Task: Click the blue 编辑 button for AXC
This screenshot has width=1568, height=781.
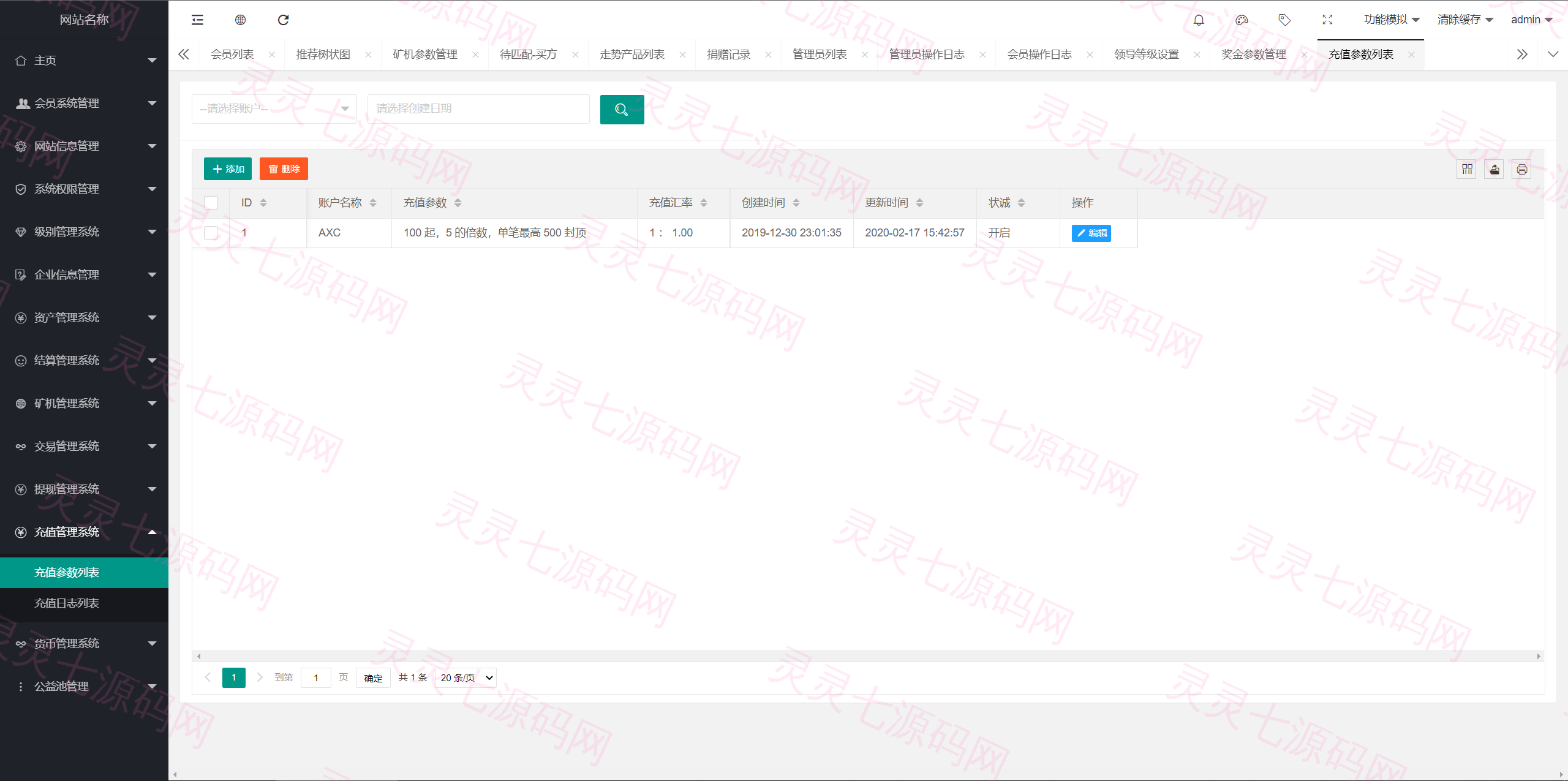Action: click(1091, 233)
